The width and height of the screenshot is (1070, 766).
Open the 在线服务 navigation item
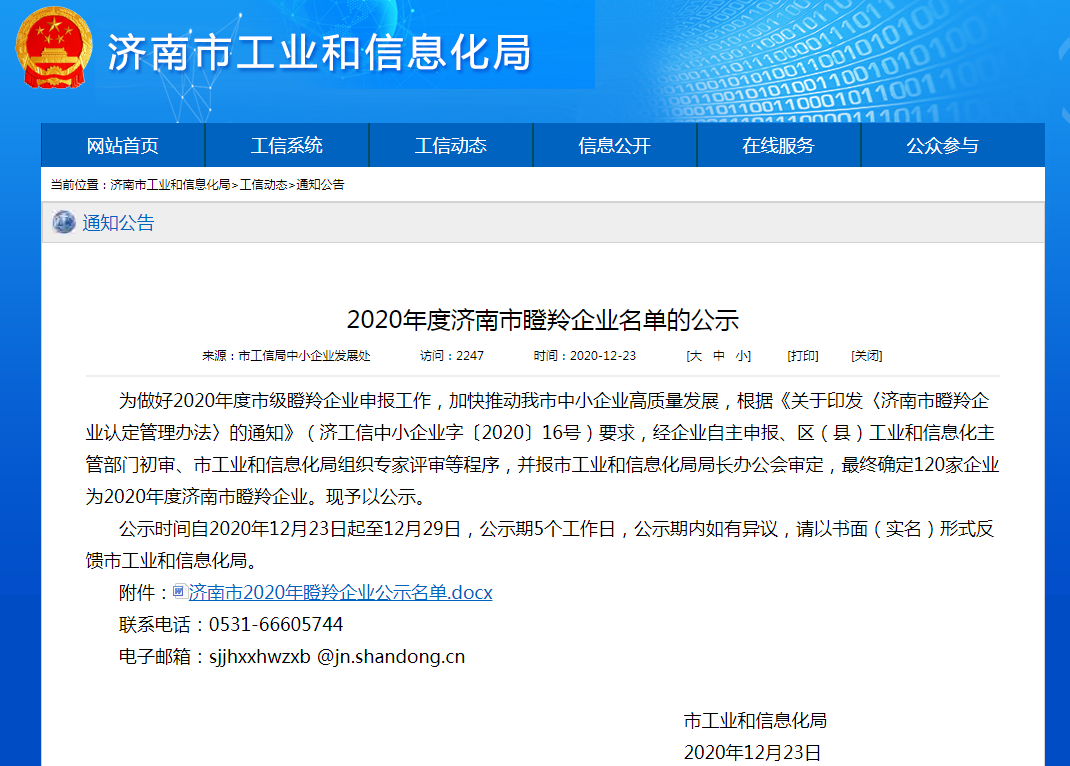pos(778,146)
